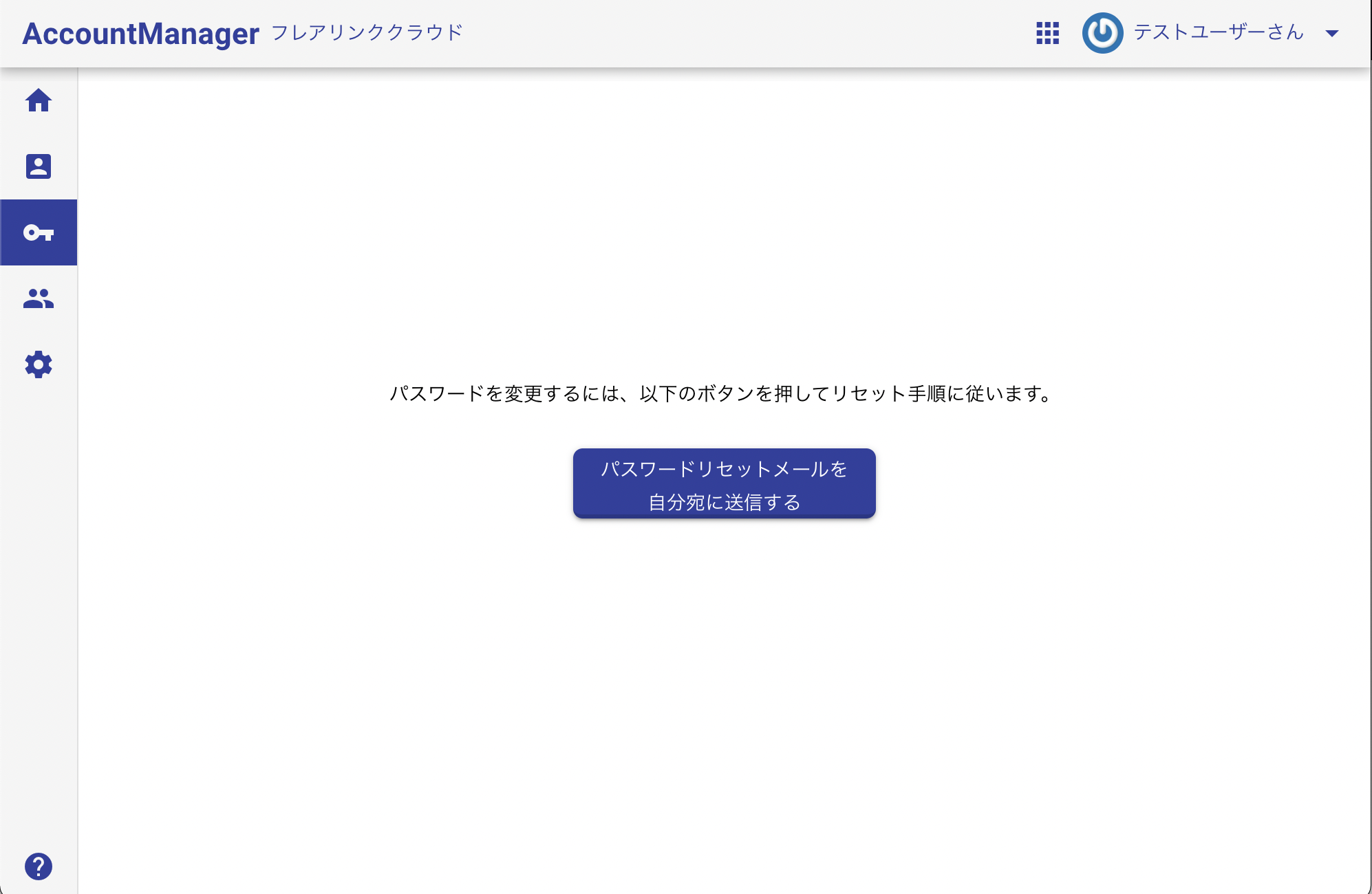The height and width of the screenshot is (894, 1372).
Task: Click the AccountManager logo text
Action: pos(140,32)
